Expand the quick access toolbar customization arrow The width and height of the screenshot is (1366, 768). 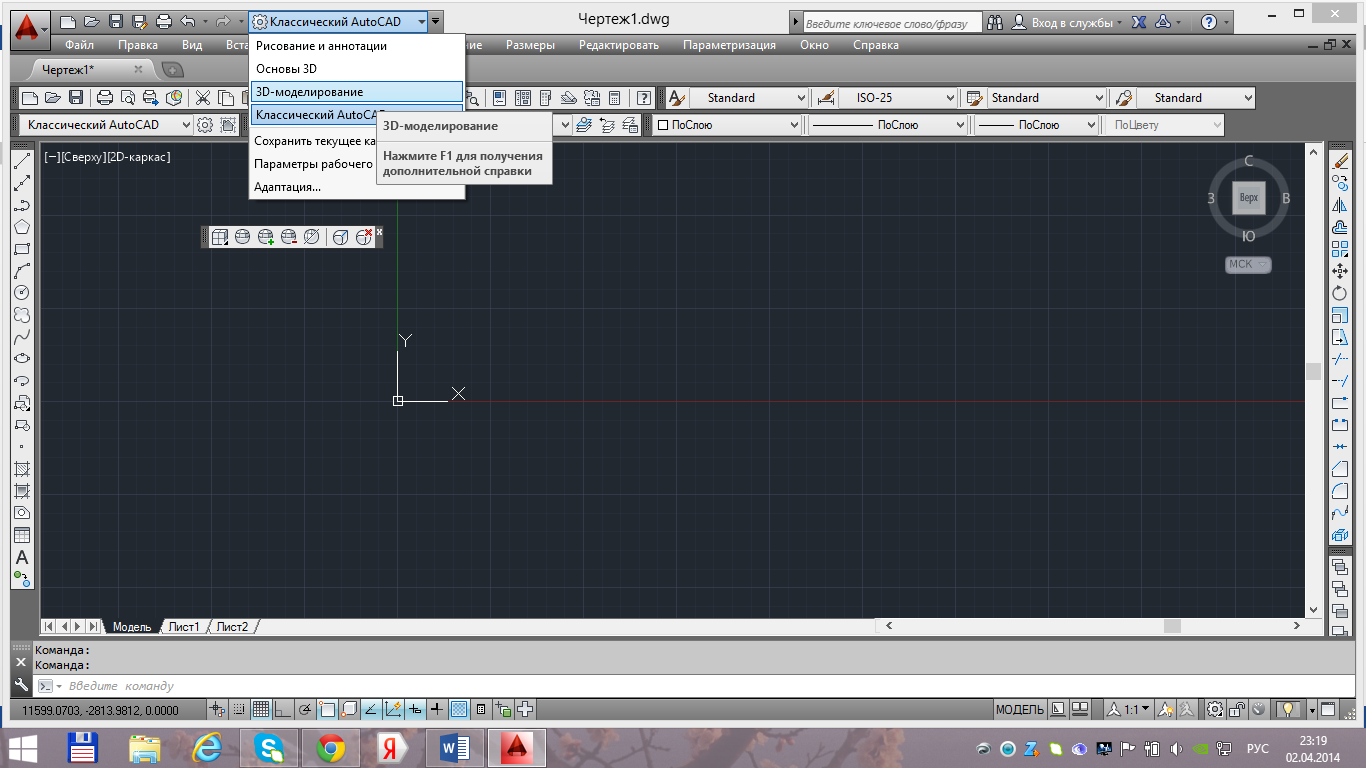(x=436, y=21)
